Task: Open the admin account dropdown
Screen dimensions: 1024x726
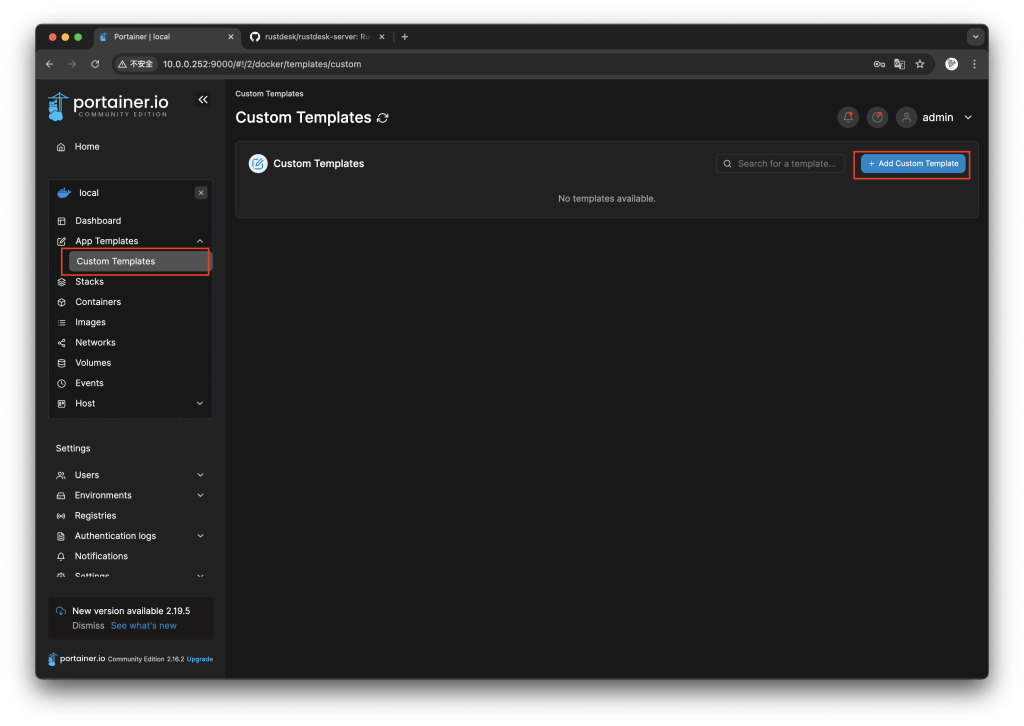Action: 937,117
